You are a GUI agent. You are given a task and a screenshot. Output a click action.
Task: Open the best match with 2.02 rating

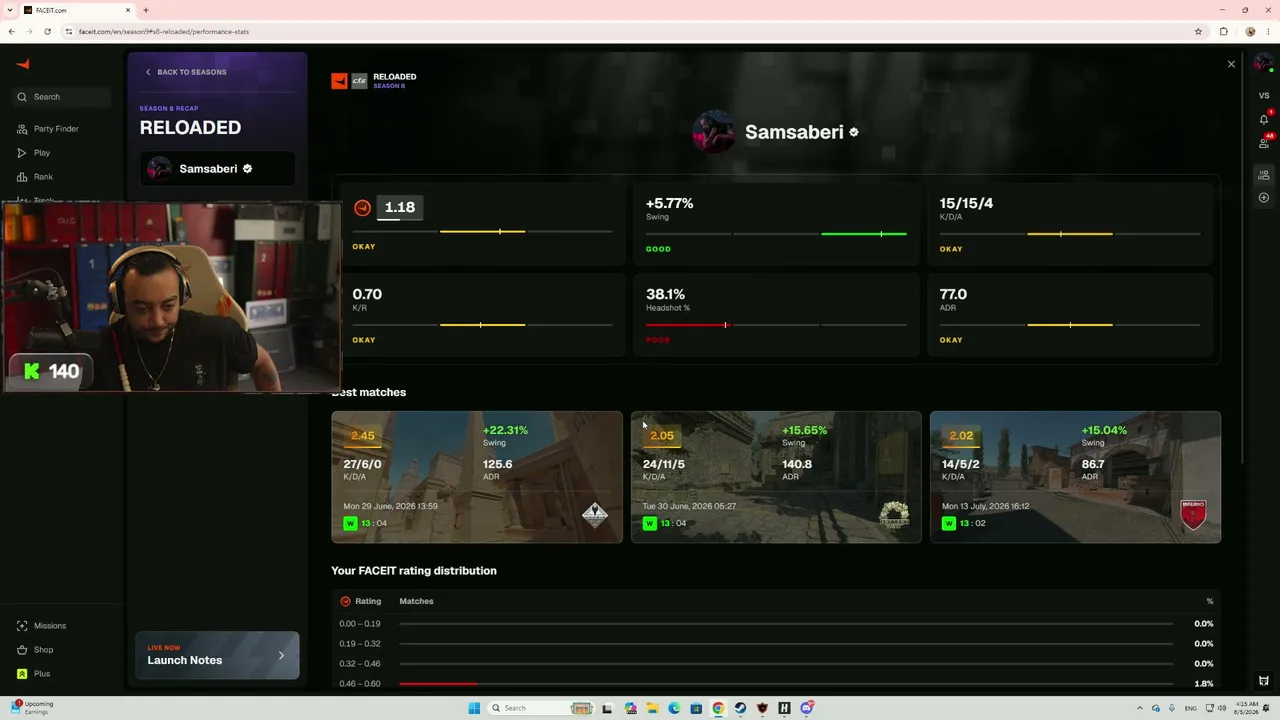pyautogui.click(x=1075, y=477)
